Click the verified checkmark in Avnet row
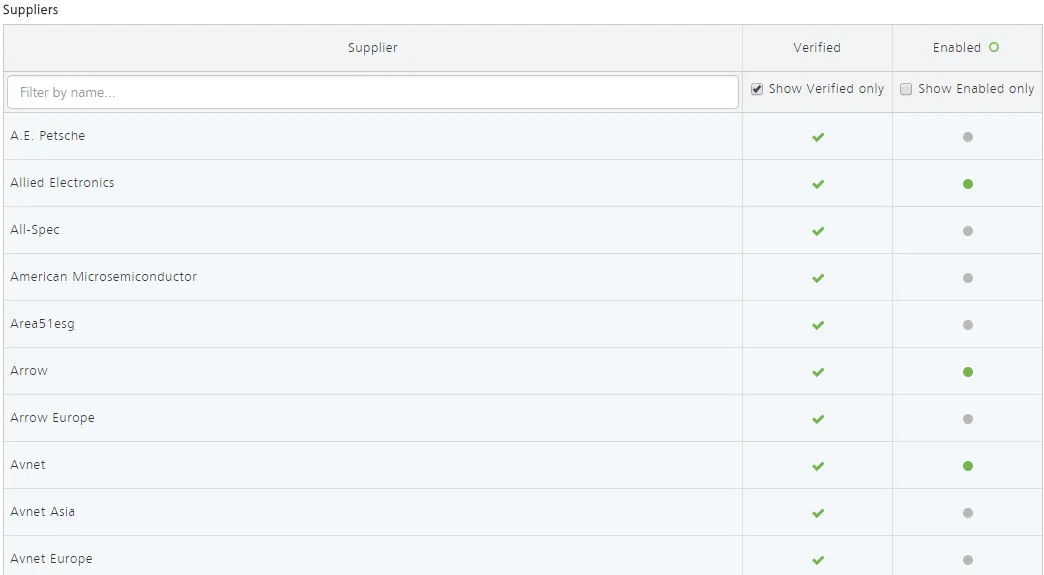 click(x=818, y=466)
